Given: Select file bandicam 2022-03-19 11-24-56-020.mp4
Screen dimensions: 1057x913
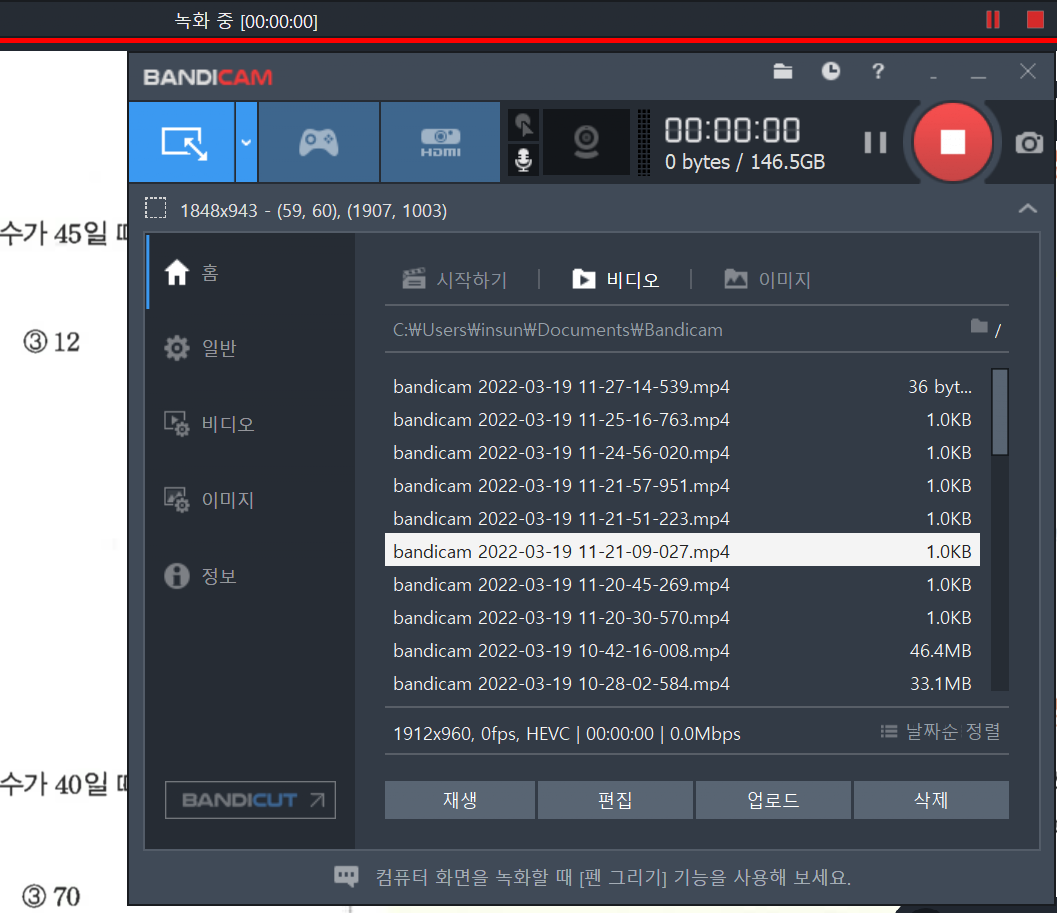Looking at the screenshot, I should click(x=682, y=452).
